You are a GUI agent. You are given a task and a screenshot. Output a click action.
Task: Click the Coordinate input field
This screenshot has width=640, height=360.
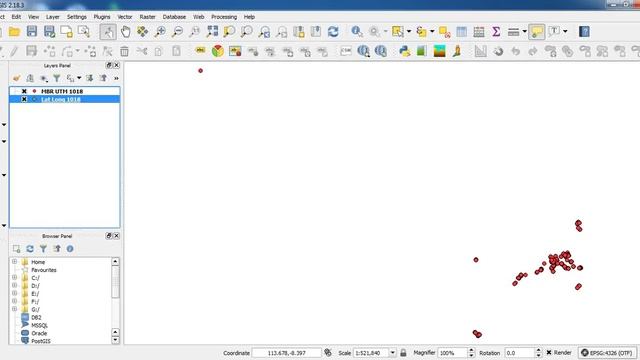(287, 353)
